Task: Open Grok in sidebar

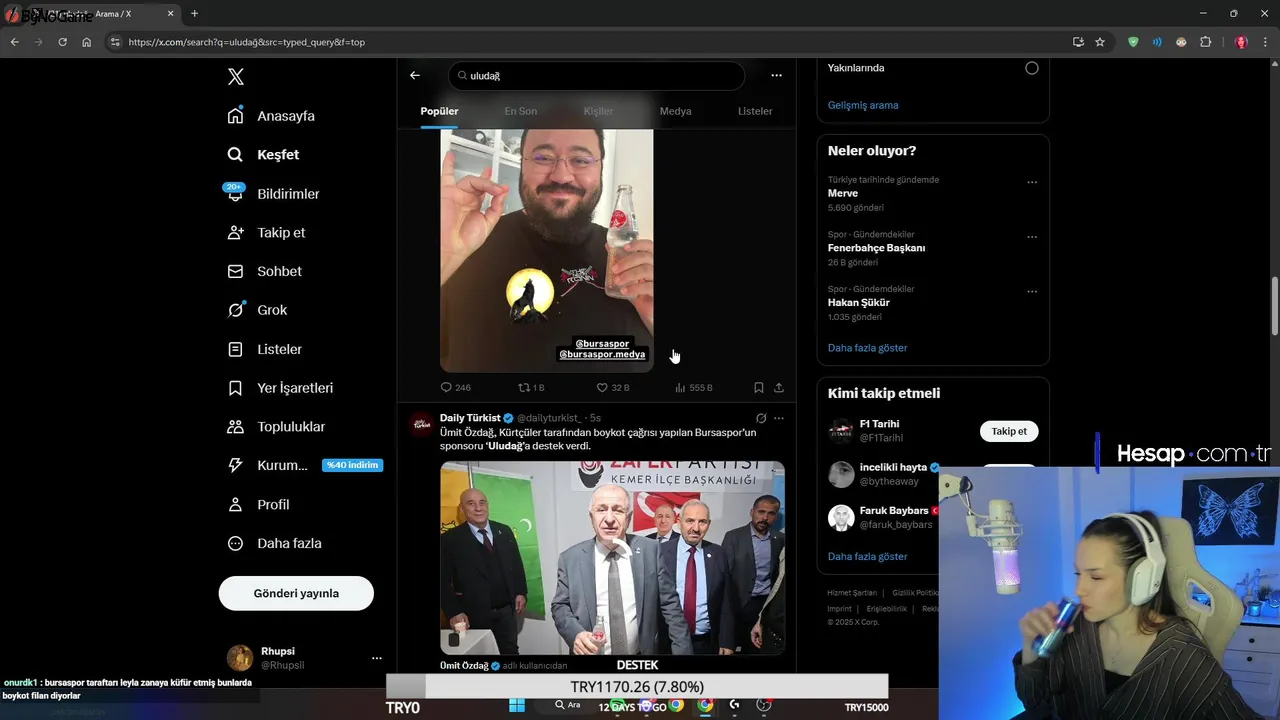Action: click(x=257, y=310)
